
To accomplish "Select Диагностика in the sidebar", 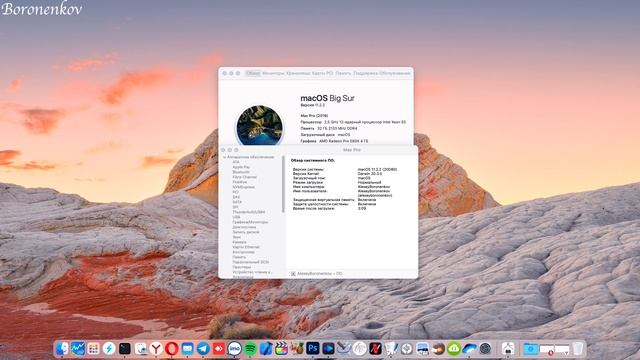I will tap(244, 227).
